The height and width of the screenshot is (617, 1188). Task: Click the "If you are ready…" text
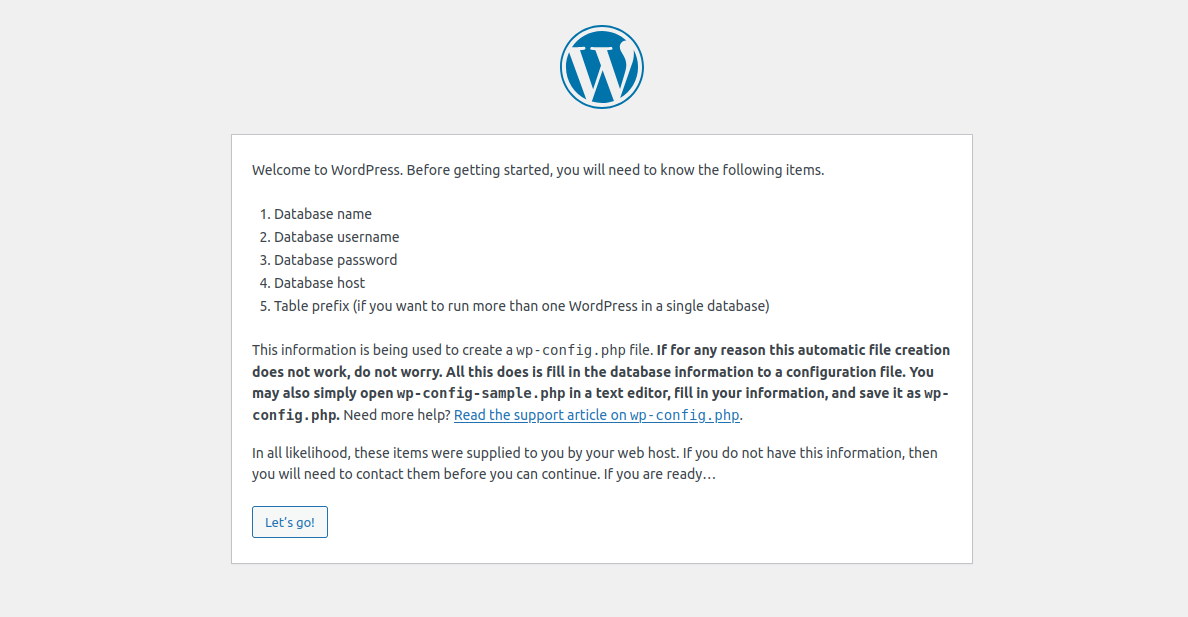tap(660, 474)
